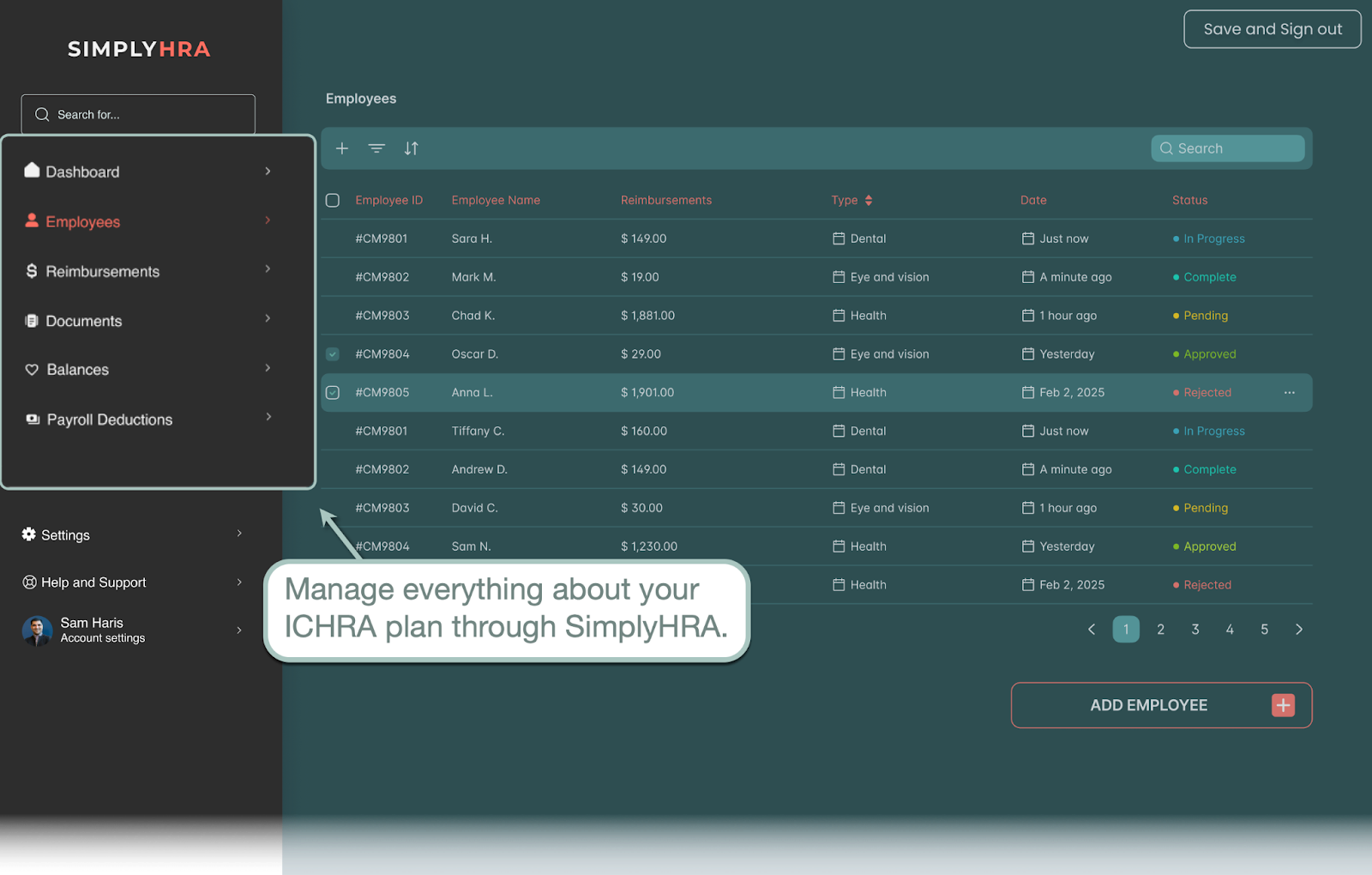Click the table Search field

click(1228, 148)
